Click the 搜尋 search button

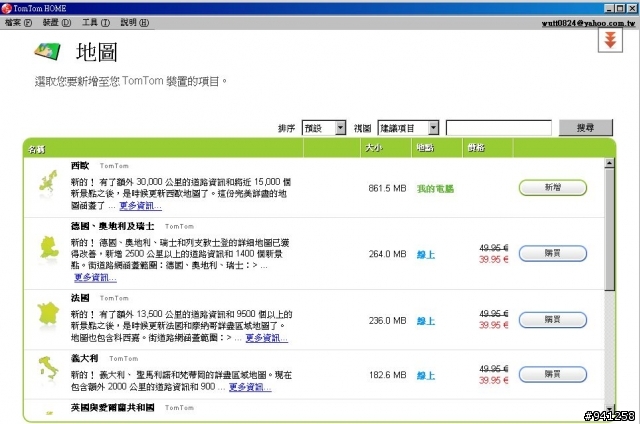[x=585, y=128]
